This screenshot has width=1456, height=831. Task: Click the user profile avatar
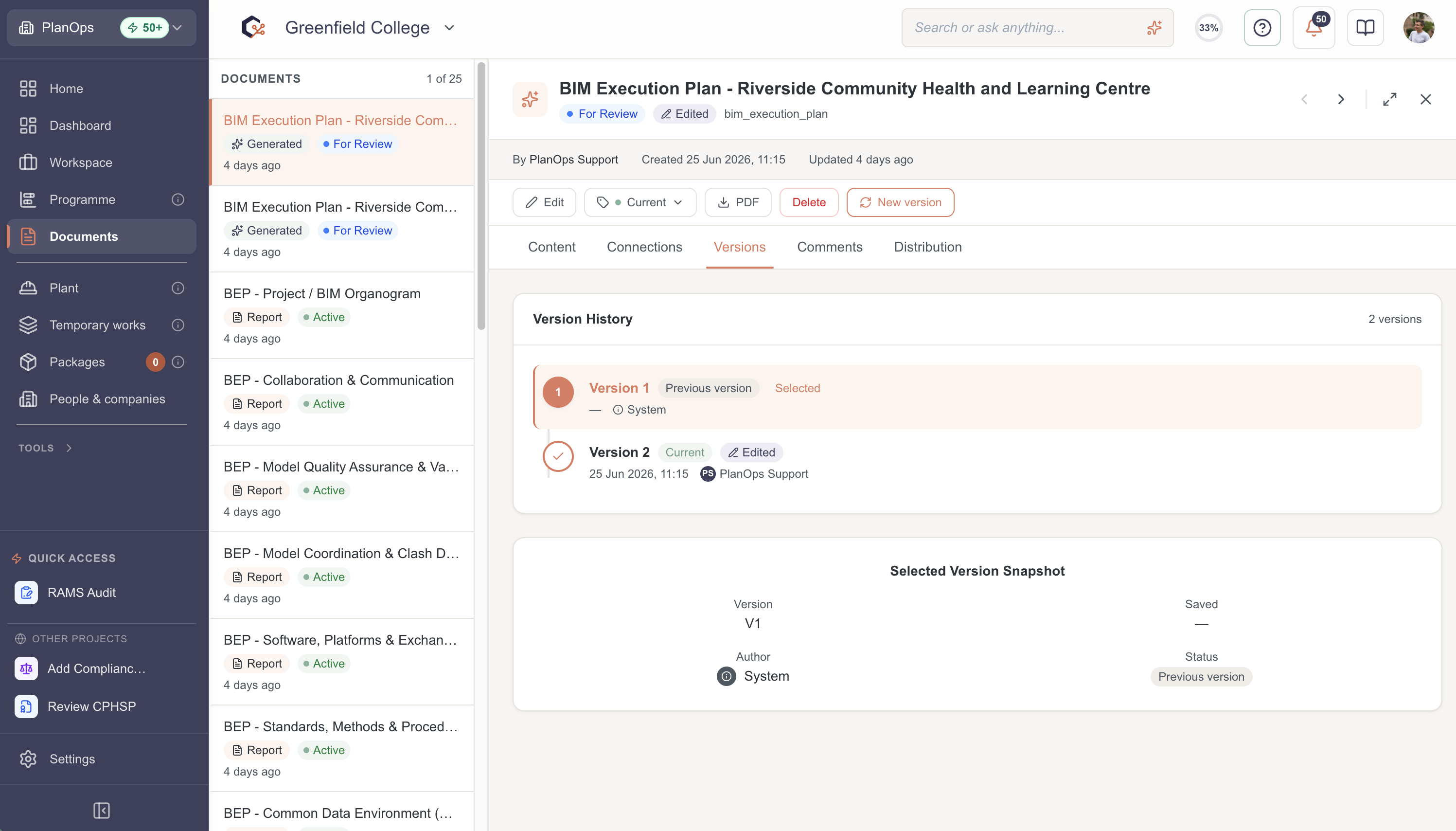click(x=1419, y=27)
